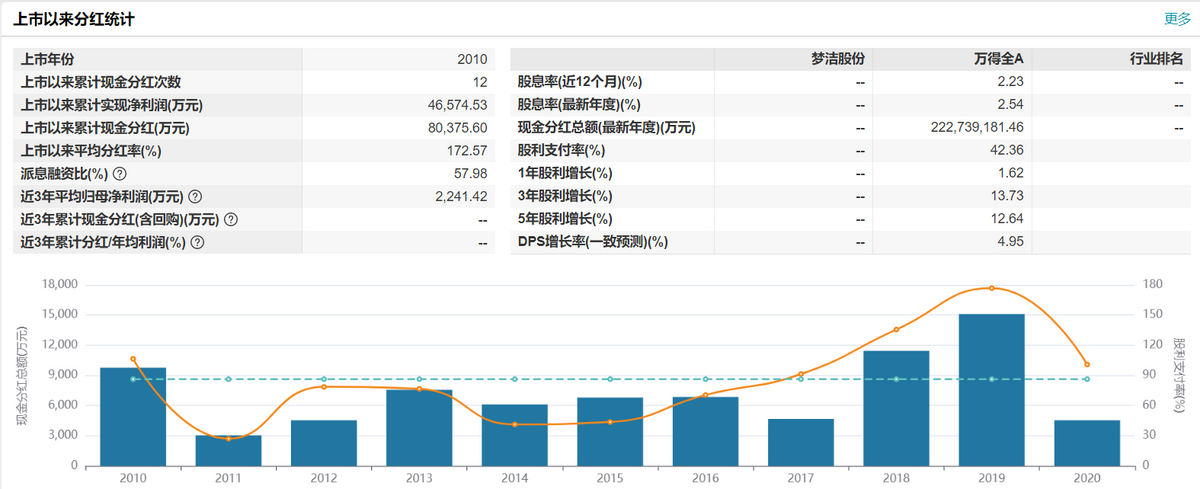Open the 更多 link
This screenshot has height=489, width=1200.
pos(1176,18)
